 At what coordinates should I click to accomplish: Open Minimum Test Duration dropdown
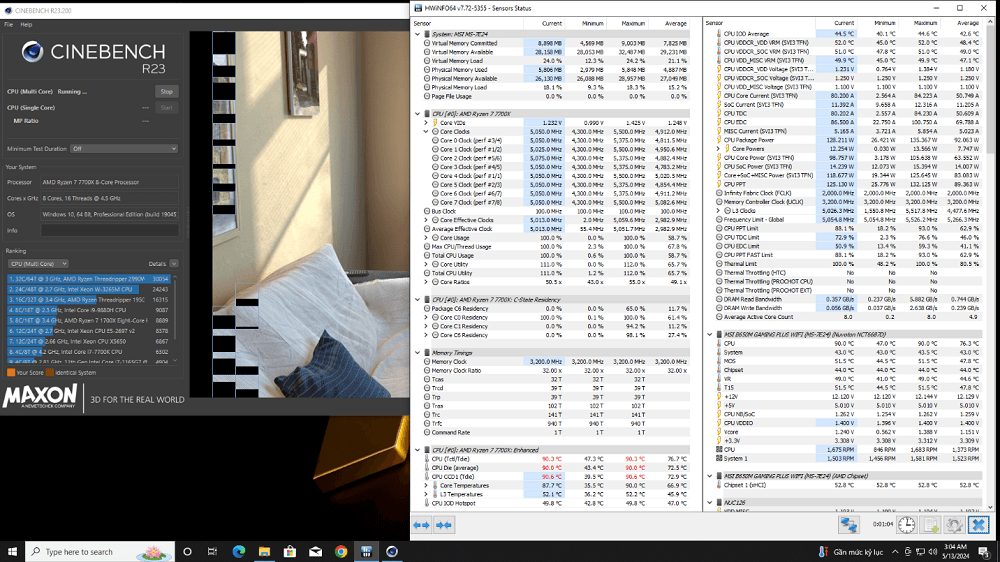(x=124, y=149)
